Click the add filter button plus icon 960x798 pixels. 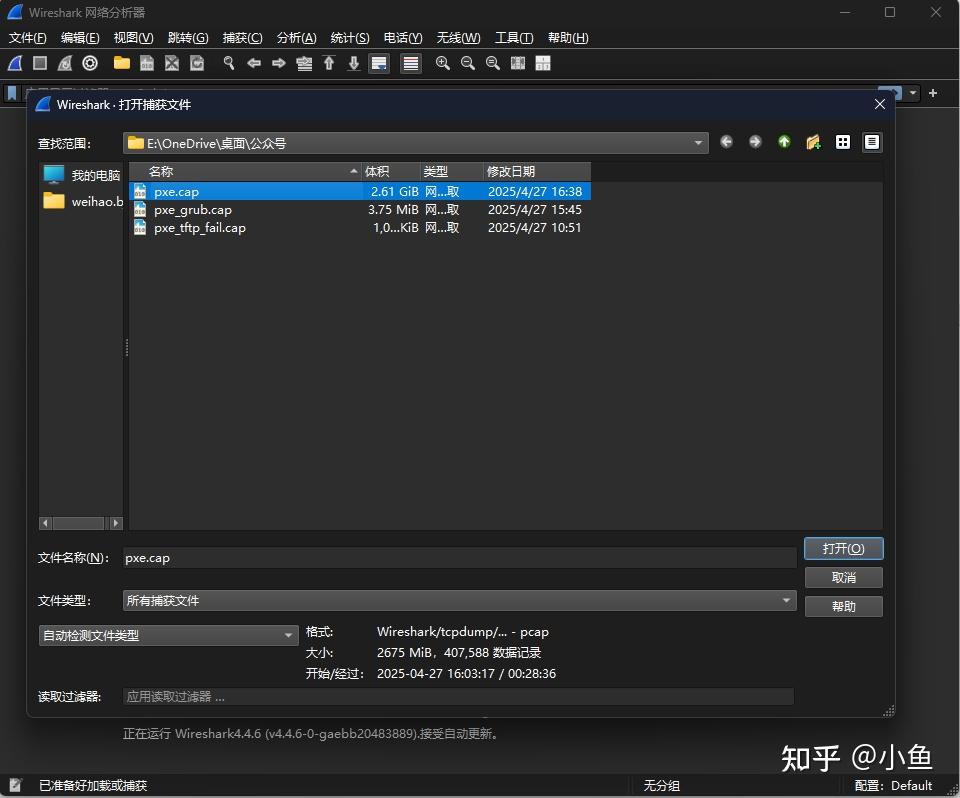click(933, 93)
